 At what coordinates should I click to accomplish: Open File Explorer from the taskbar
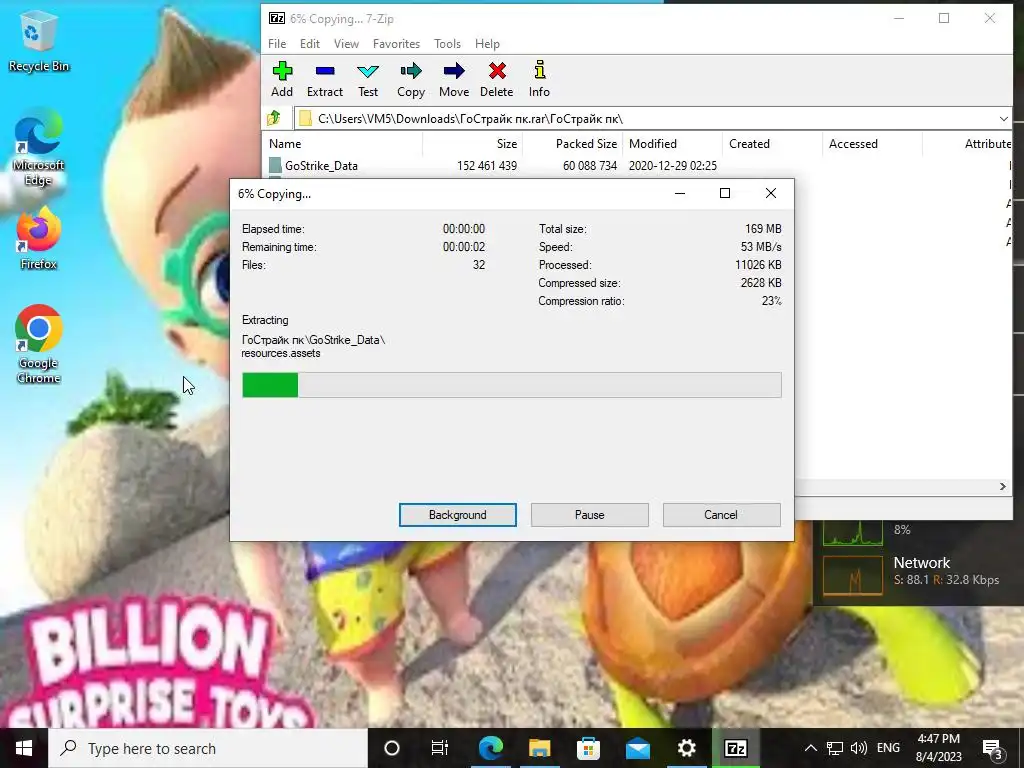pyautogui.click(x=539, y=748)
